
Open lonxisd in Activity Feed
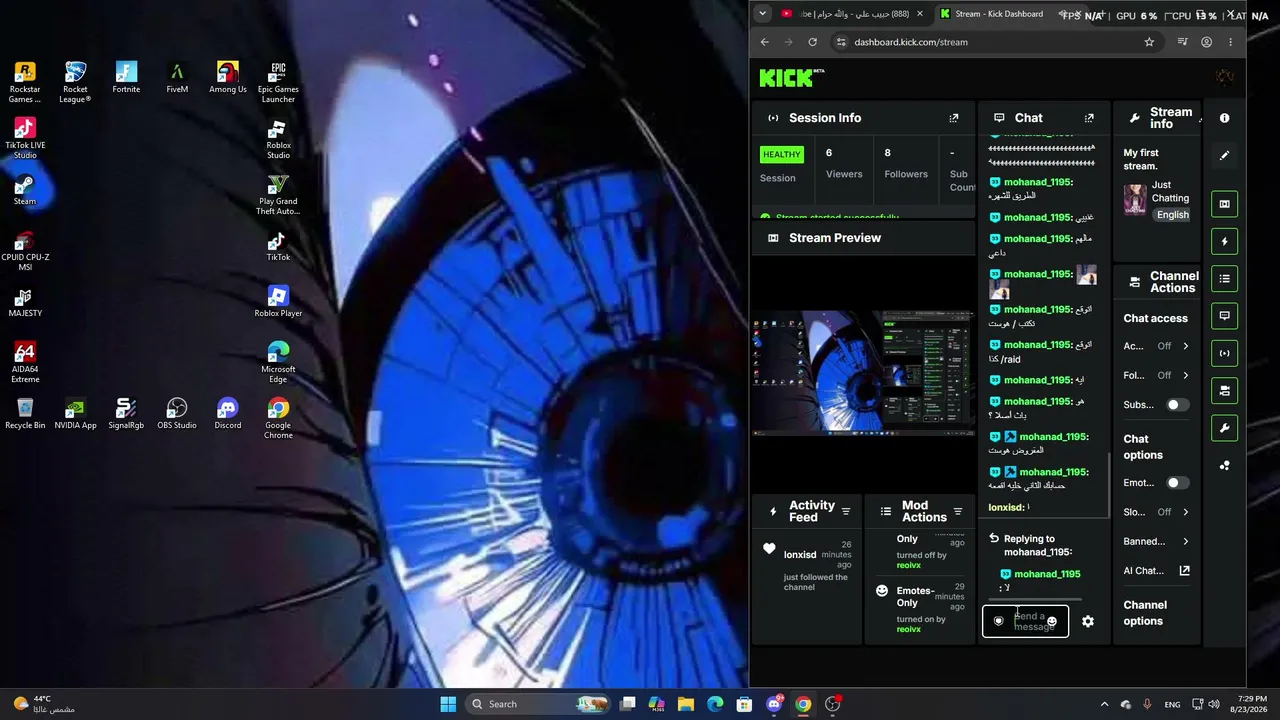tap(800, 555)
